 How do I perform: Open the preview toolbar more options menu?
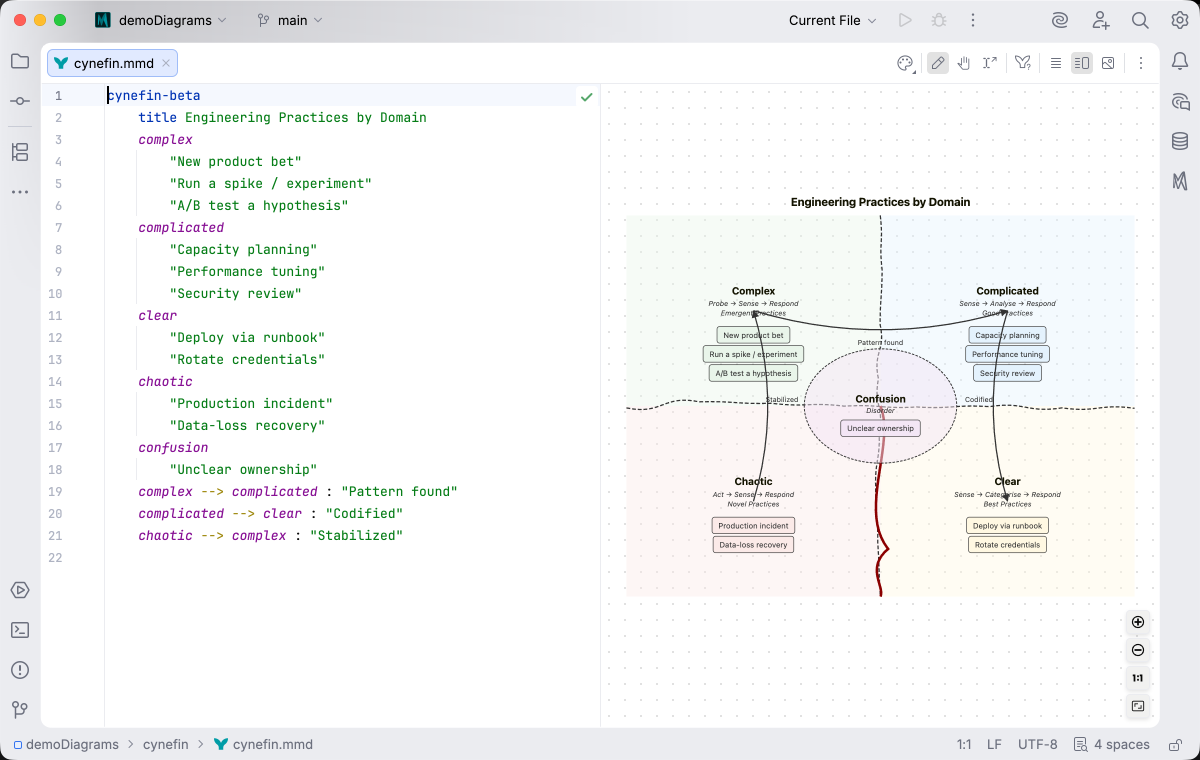[1141, 63]
